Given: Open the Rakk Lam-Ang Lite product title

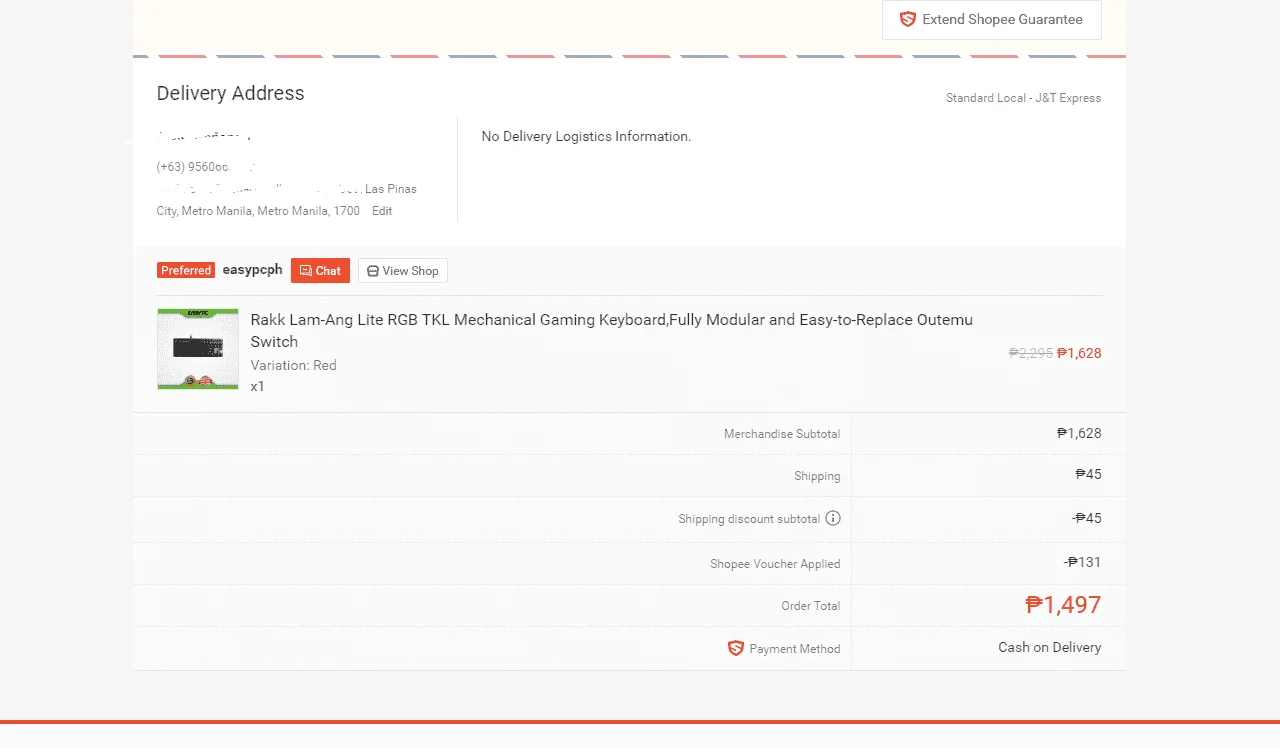Looking at the screenshot, I should coord(611,330).
